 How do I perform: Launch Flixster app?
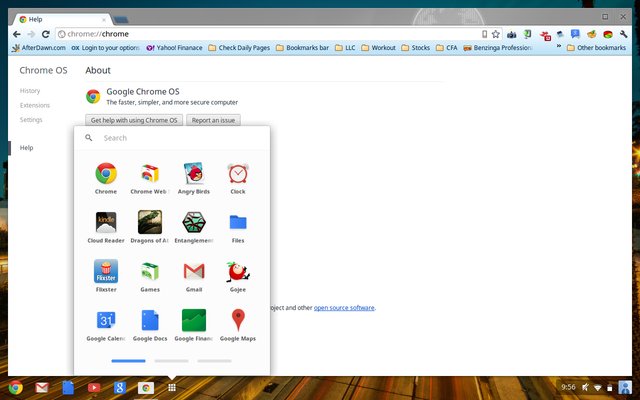(106, 276)
